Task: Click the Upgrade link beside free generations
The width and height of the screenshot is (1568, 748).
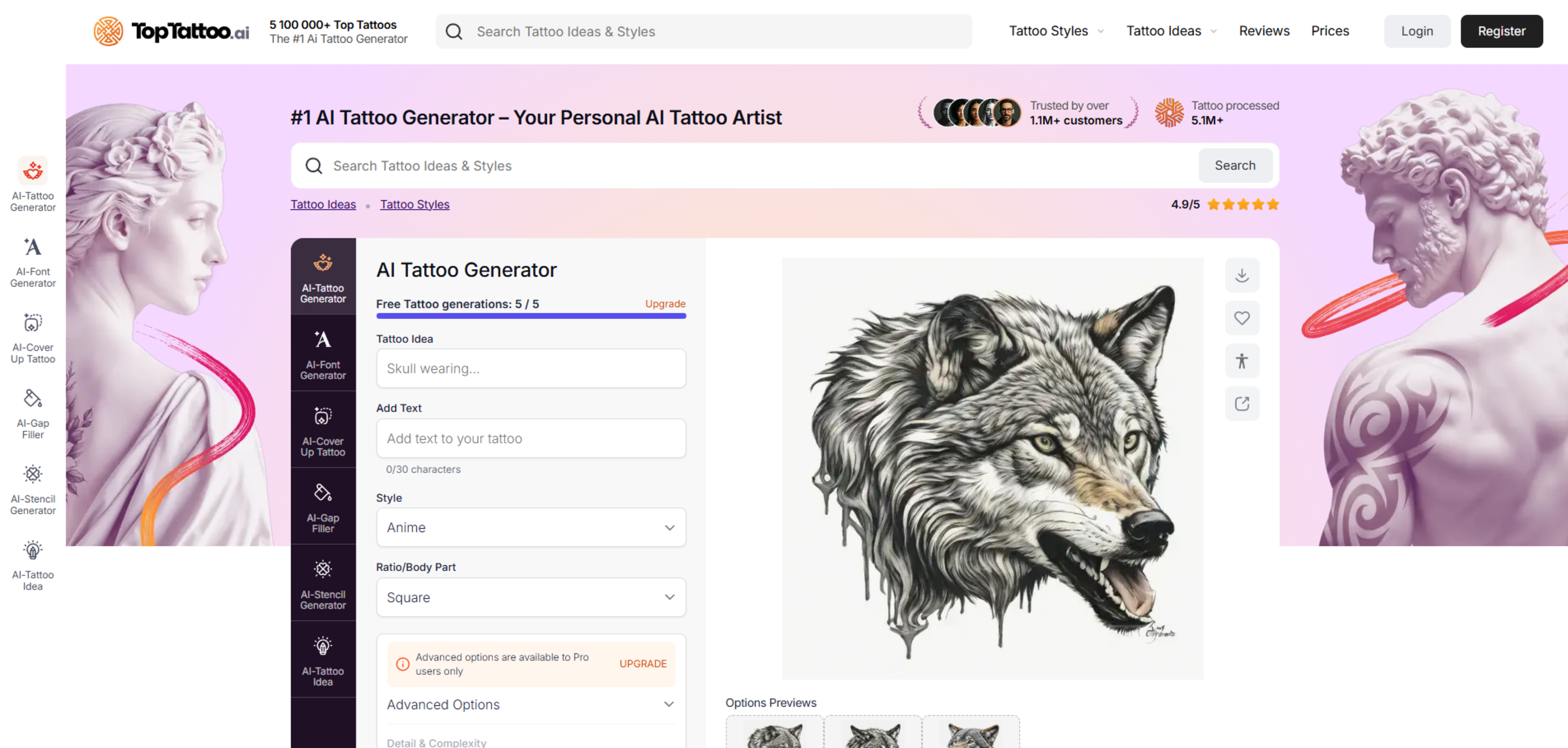Action: click(665, 304)
